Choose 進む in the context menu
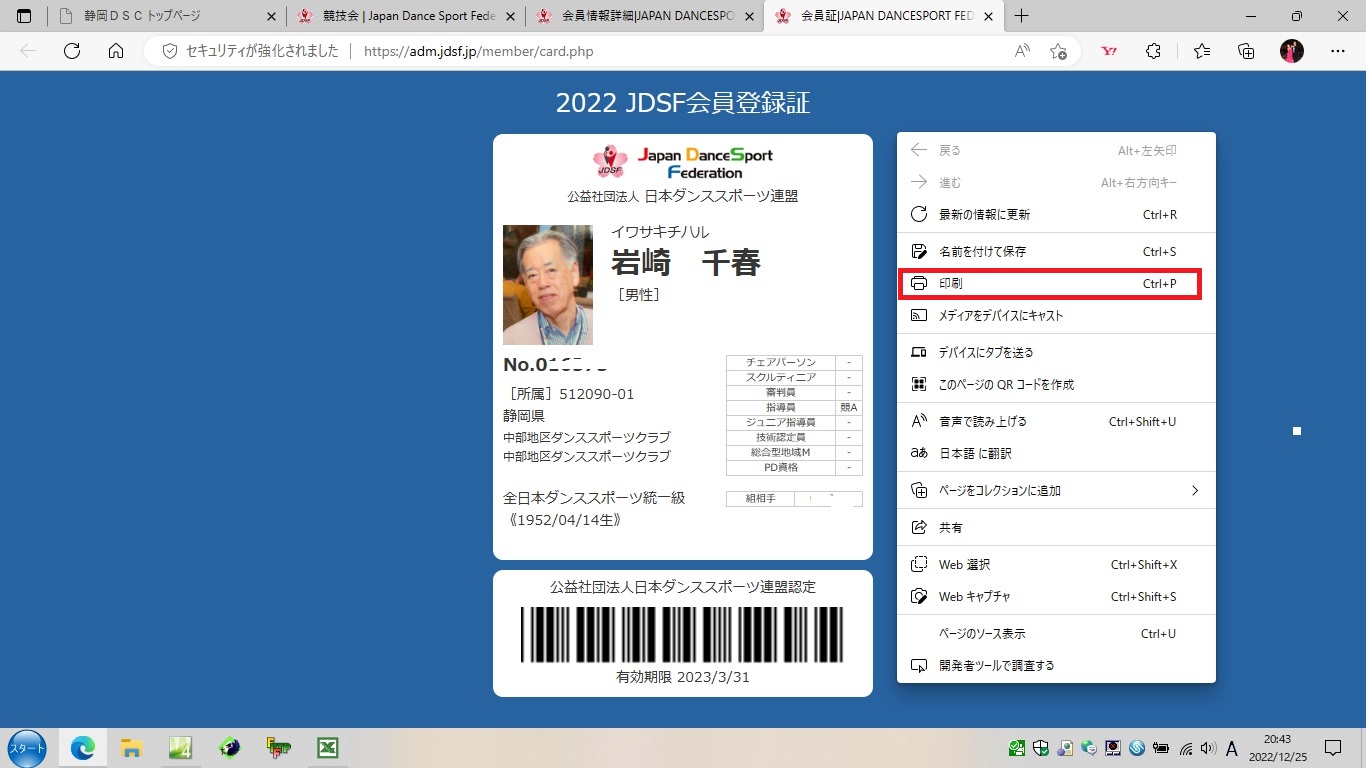The width and height of the screenshot is (1366, 768). (x=1056, y=182)
